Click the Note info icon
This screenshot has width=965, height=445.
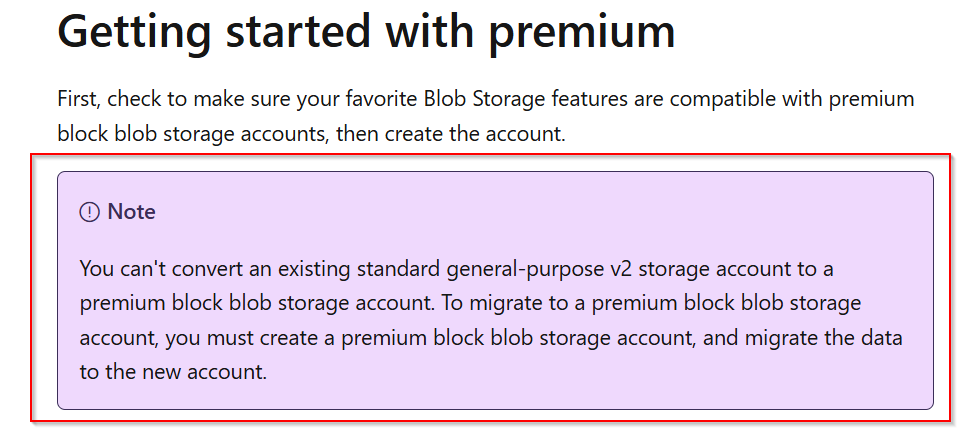[x=90, y=212]
